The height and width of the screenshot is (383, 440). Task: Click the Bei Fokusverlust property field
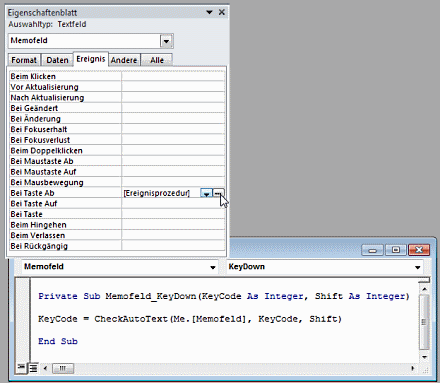coord(173,140)
